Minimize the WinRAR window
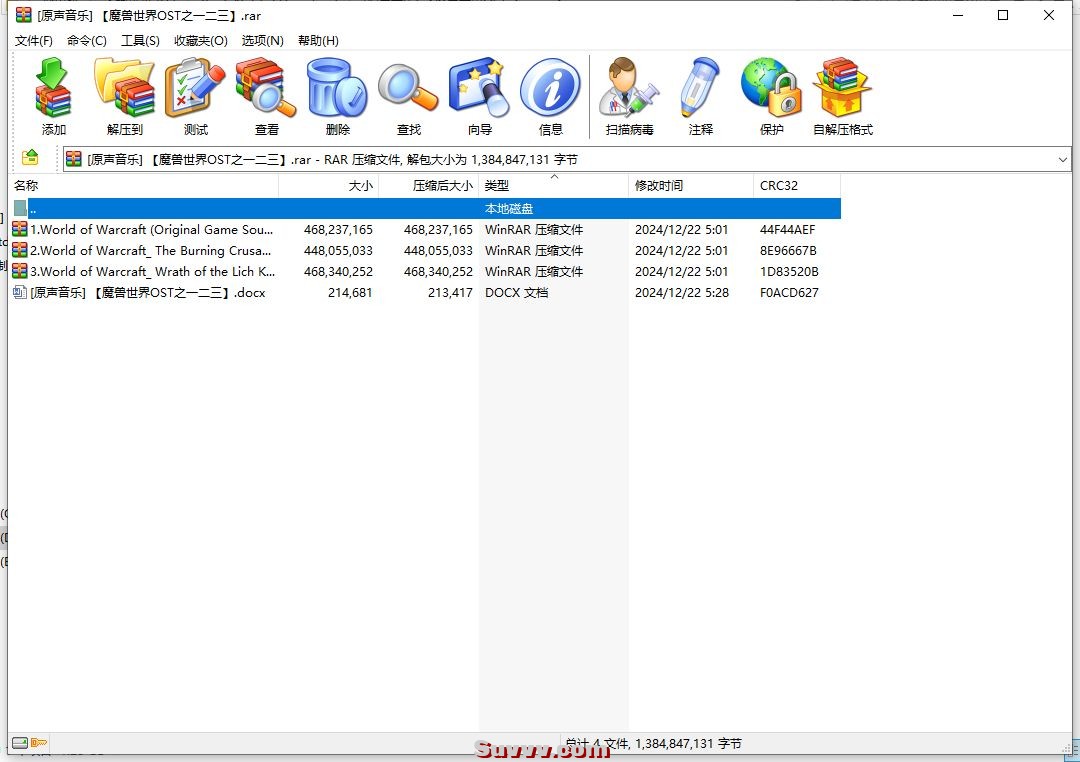The width and height of the screenshot is (1080, 762). 957,15
